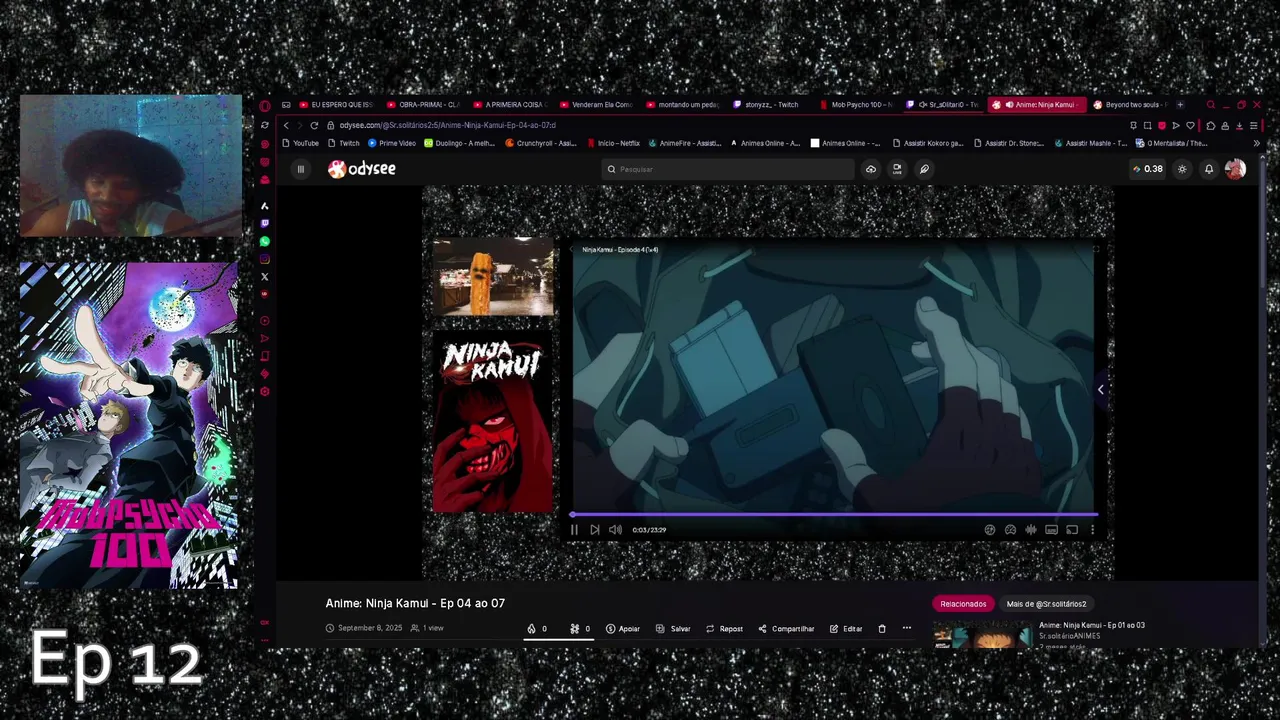Open the wallet balance showing 0.38
Viewport: 1280px width, 720px height.
pos(1147,169)
